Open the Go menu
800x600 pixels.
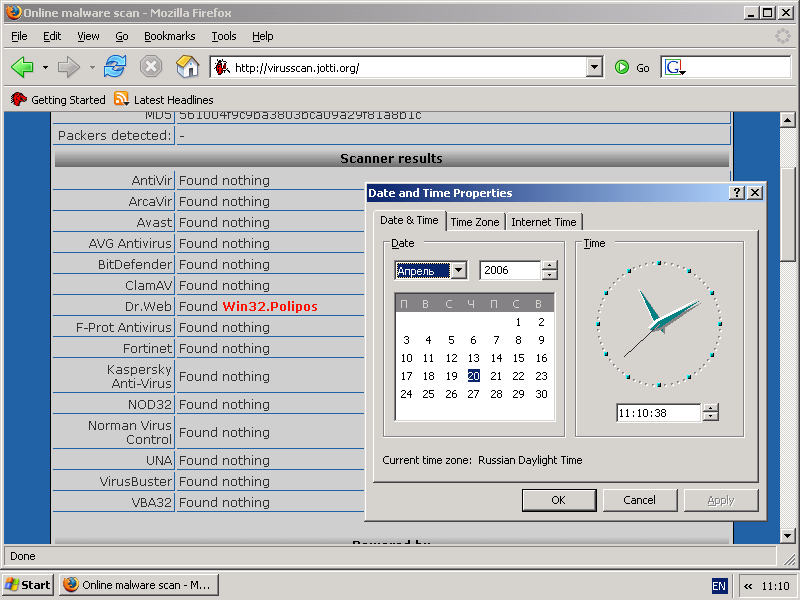pyautogui.click(x=121, y=36)
